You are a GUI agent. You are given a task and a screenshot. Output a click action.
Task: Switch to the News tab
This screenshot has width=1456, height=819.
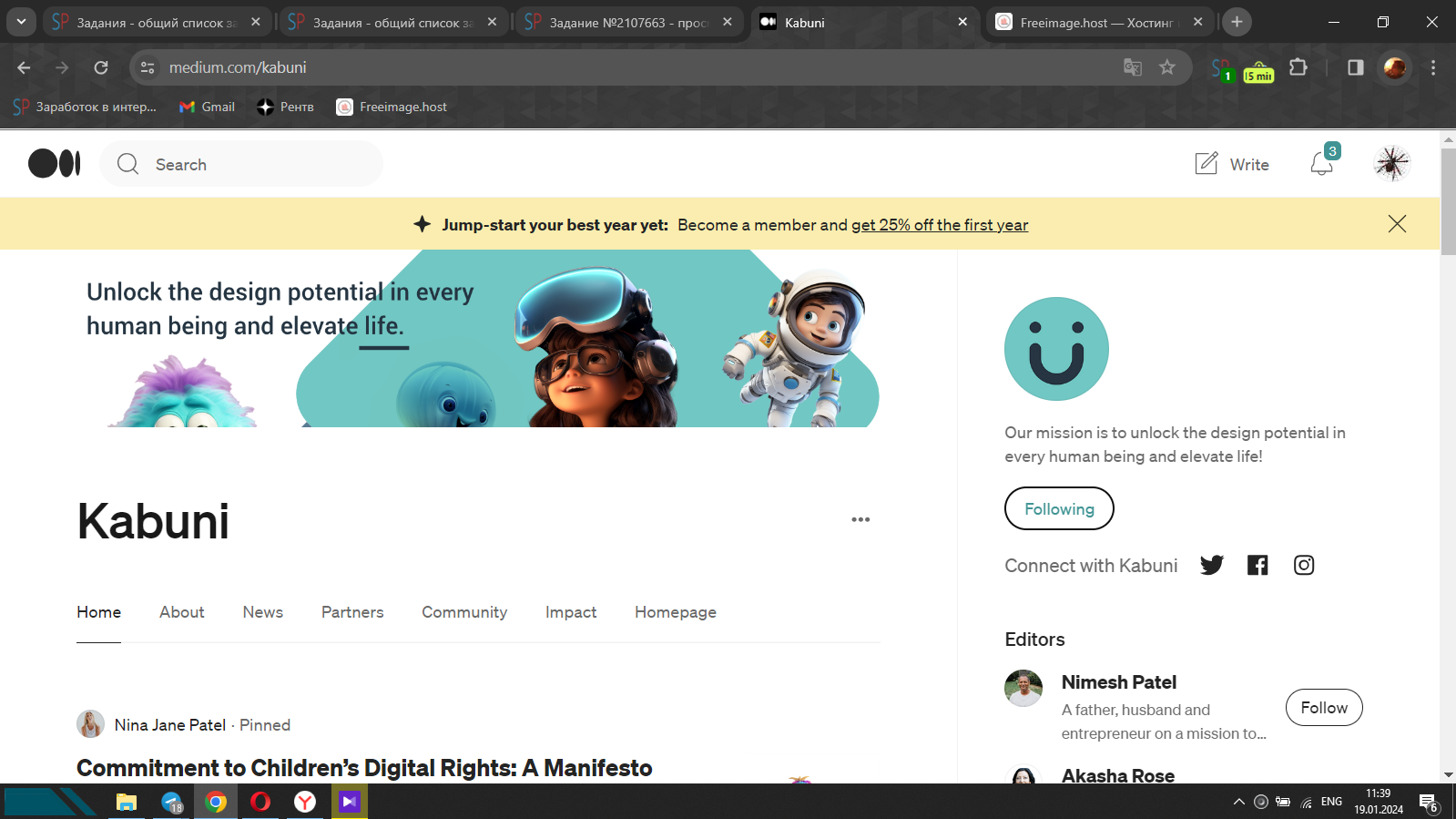point(262,612)
